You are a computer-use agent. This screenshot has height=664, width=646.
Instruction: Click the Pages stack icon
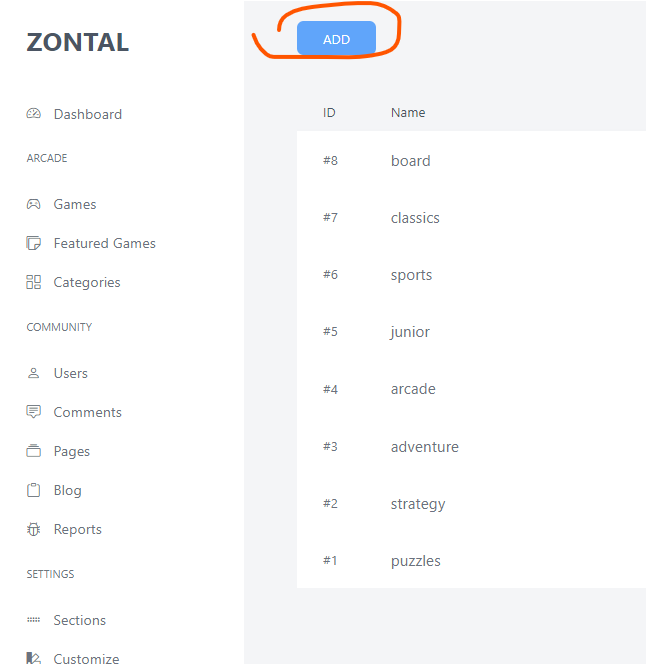[34, 451]
